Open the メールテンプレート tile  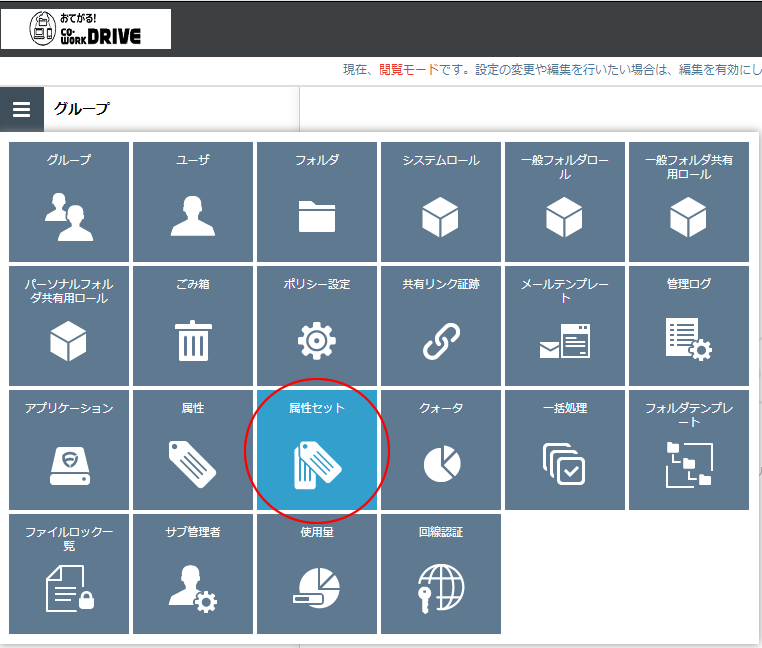565,326
